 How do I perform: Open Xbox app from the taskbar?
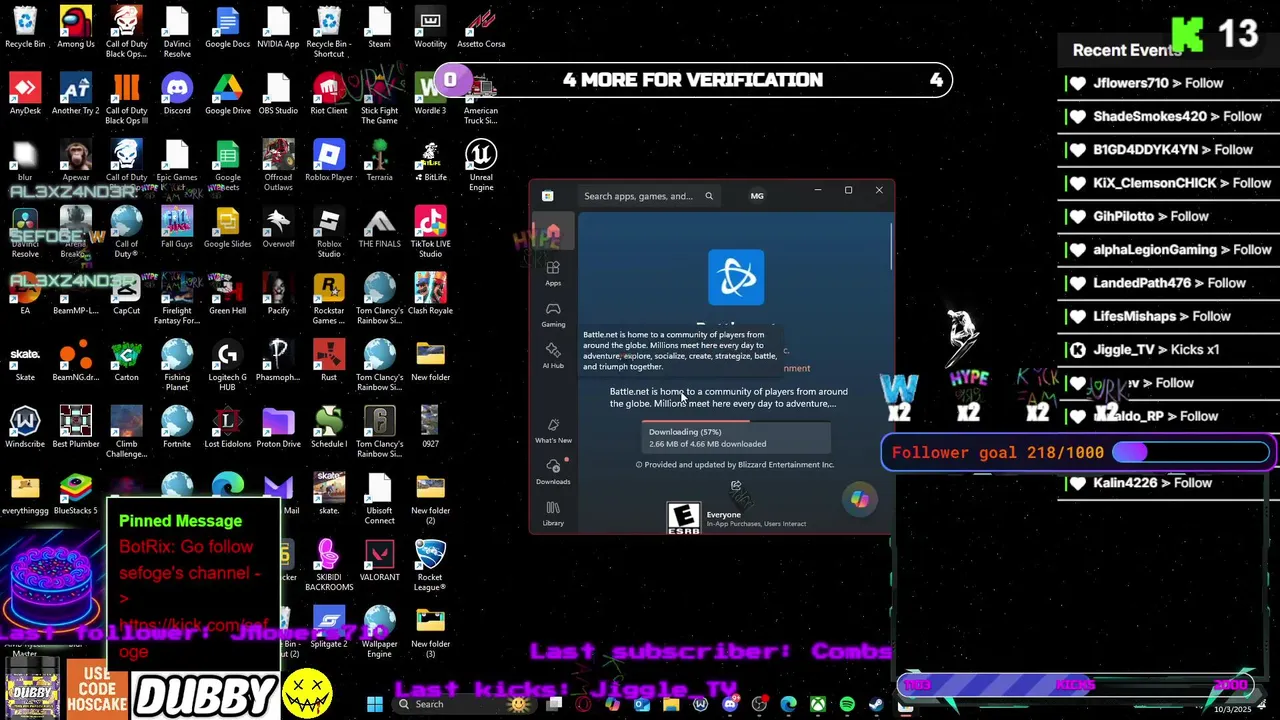pyautogui.click(x=818, y=704)
